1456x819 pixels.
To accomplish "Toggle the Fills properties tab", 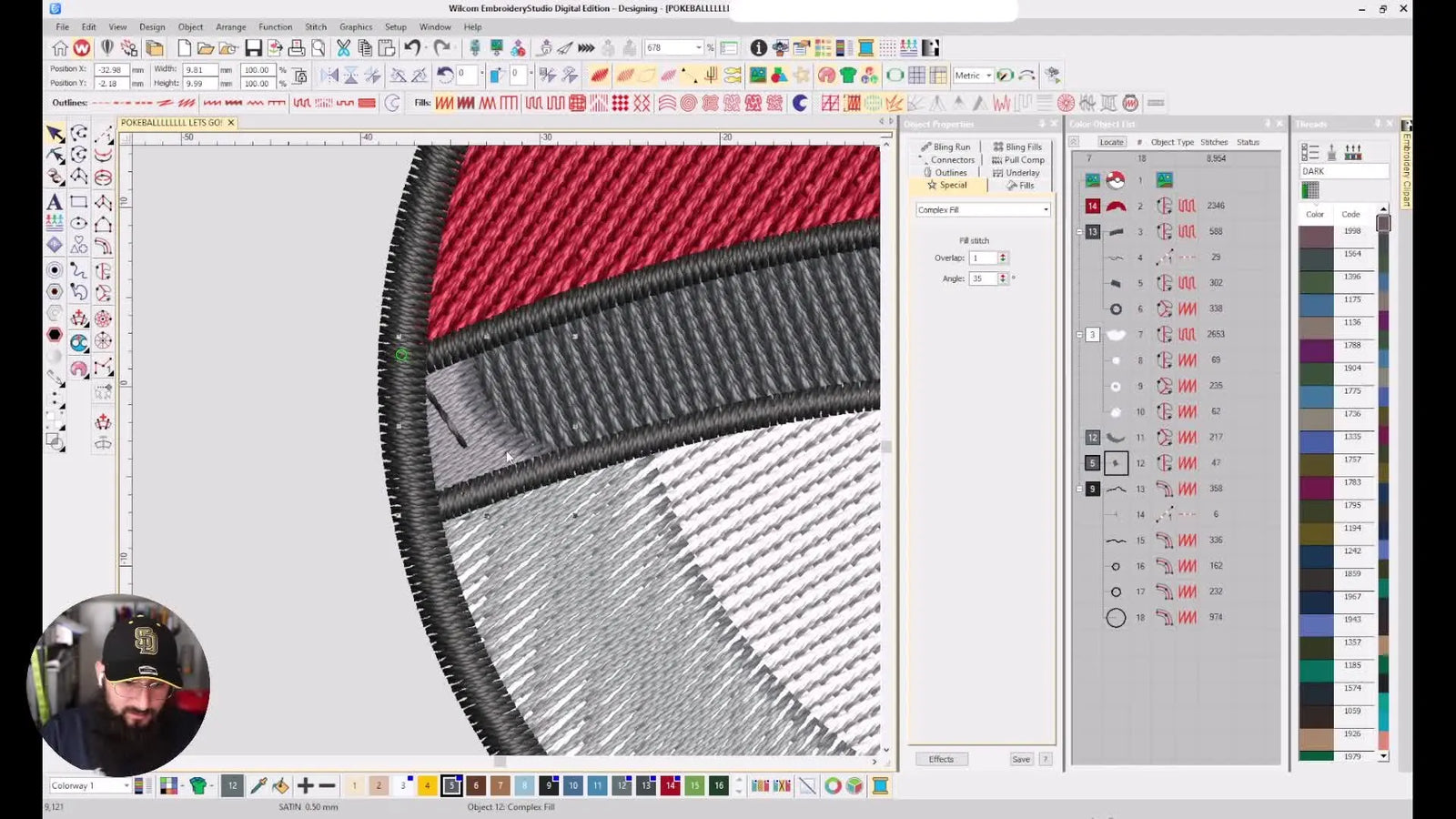I will 1020,185.
